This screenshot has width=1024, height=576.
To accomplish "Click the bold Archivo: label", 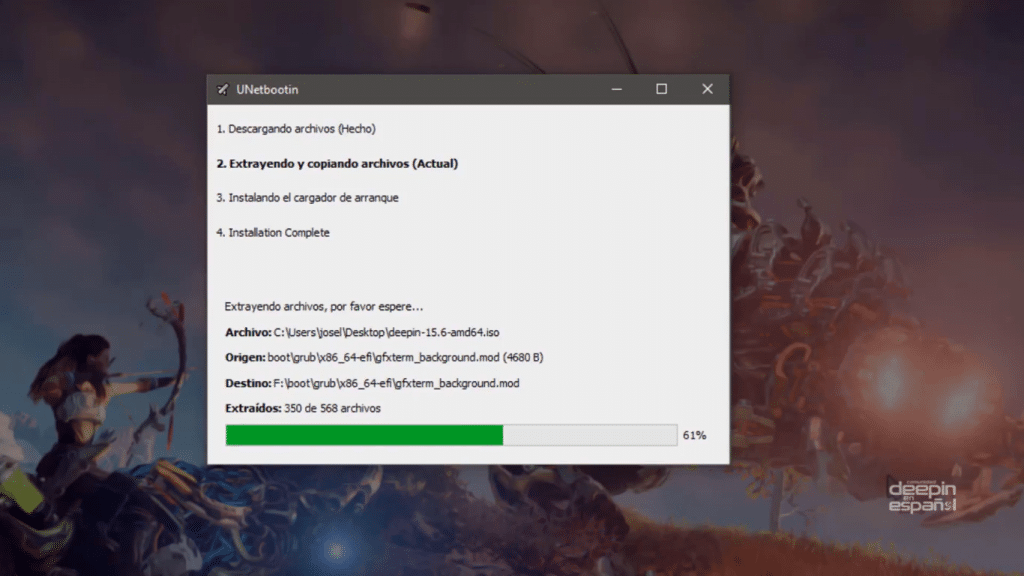I will click(247, 332).
